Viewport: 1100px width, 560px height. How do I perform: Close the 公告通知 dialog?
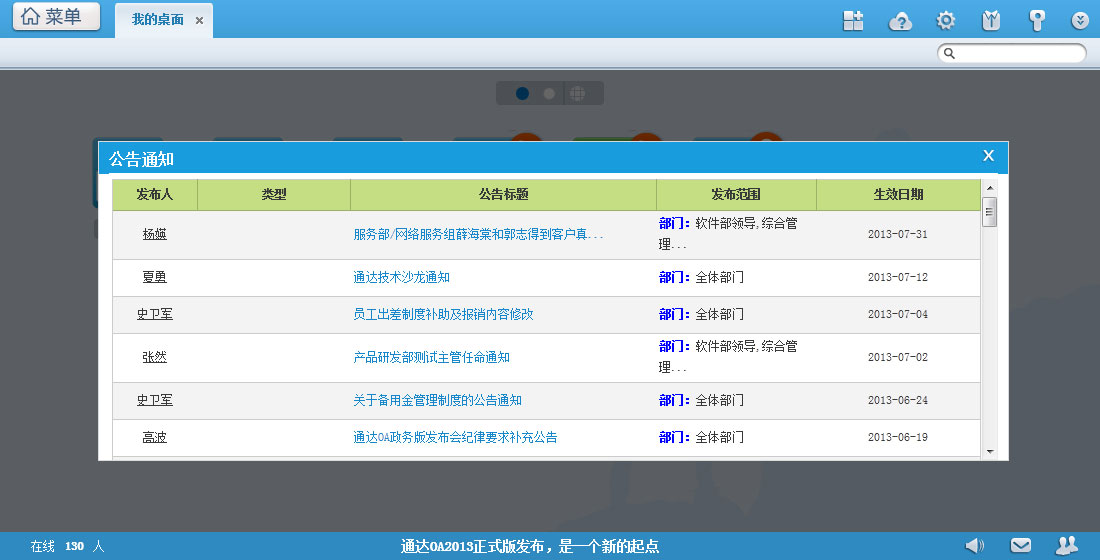tap(988, 155)
